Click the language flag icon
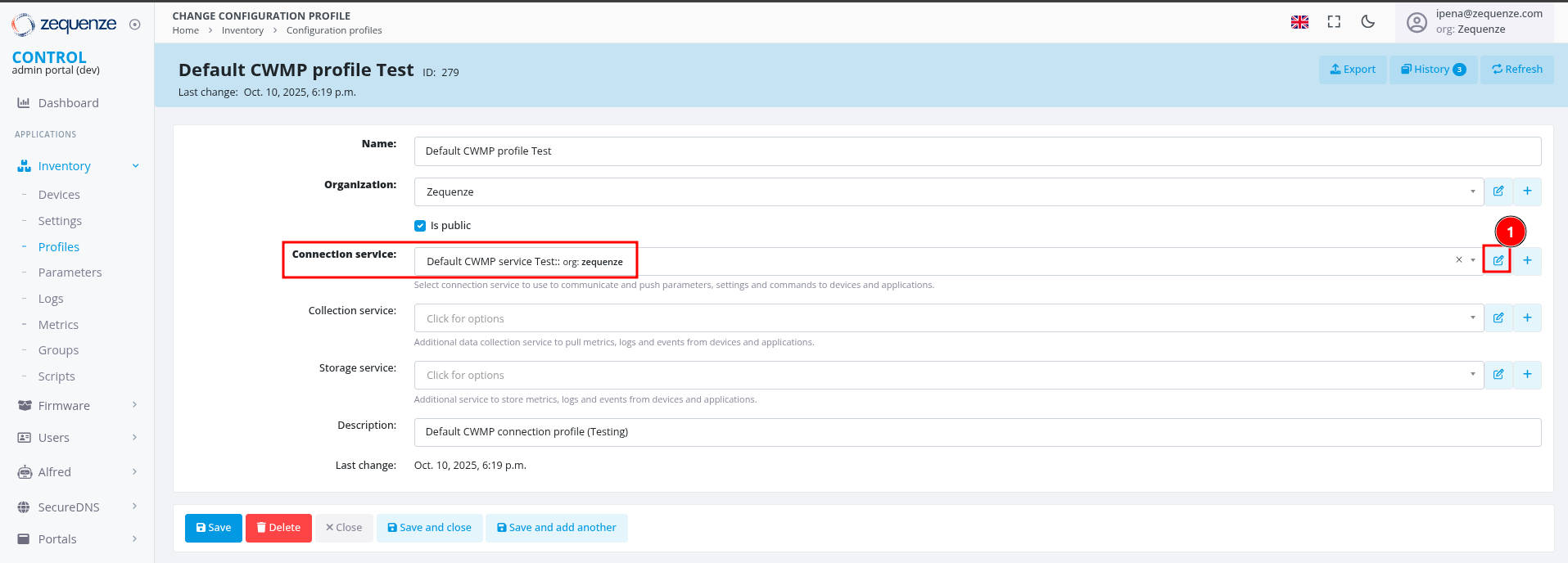 coord(1299,22)
